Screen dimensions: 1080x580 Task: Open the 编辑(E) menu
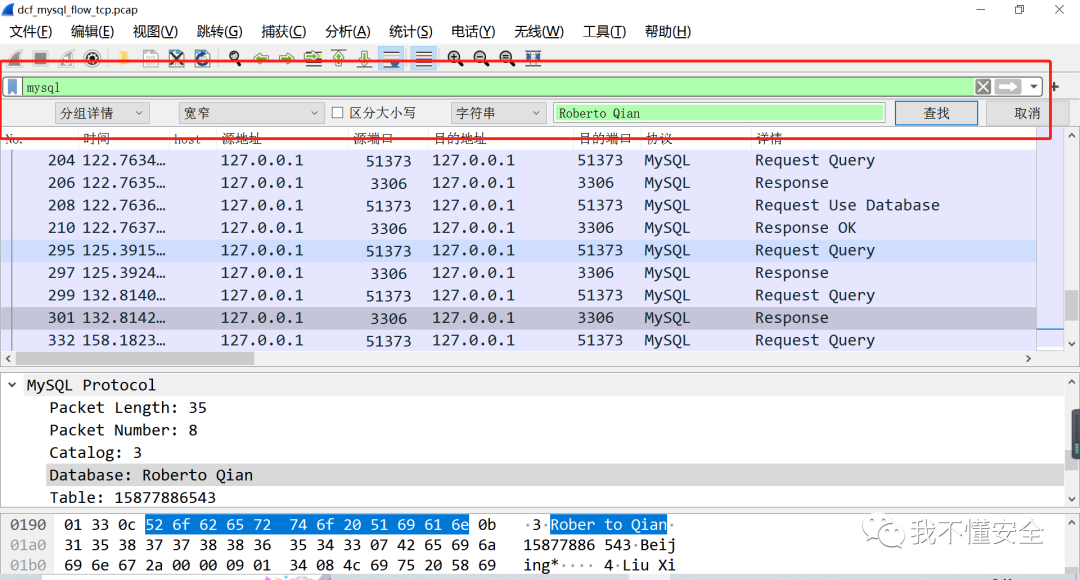(92, 31)
